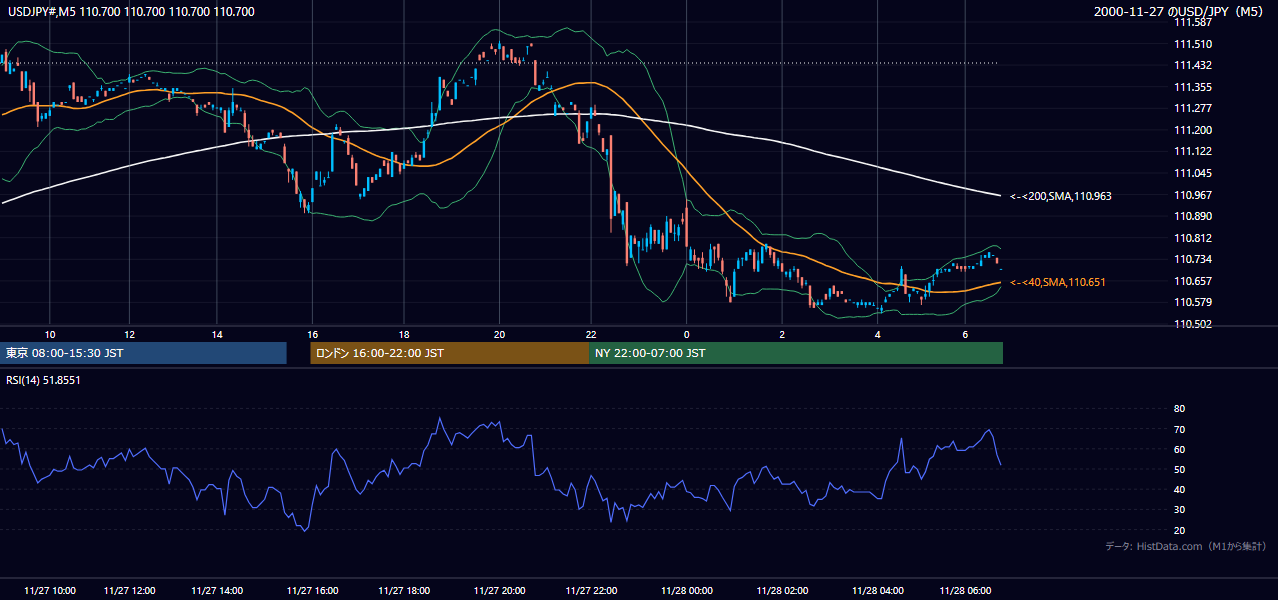Click the 111.510 price axis label
The image size is (1278, 600).
tap(1192, 44)
